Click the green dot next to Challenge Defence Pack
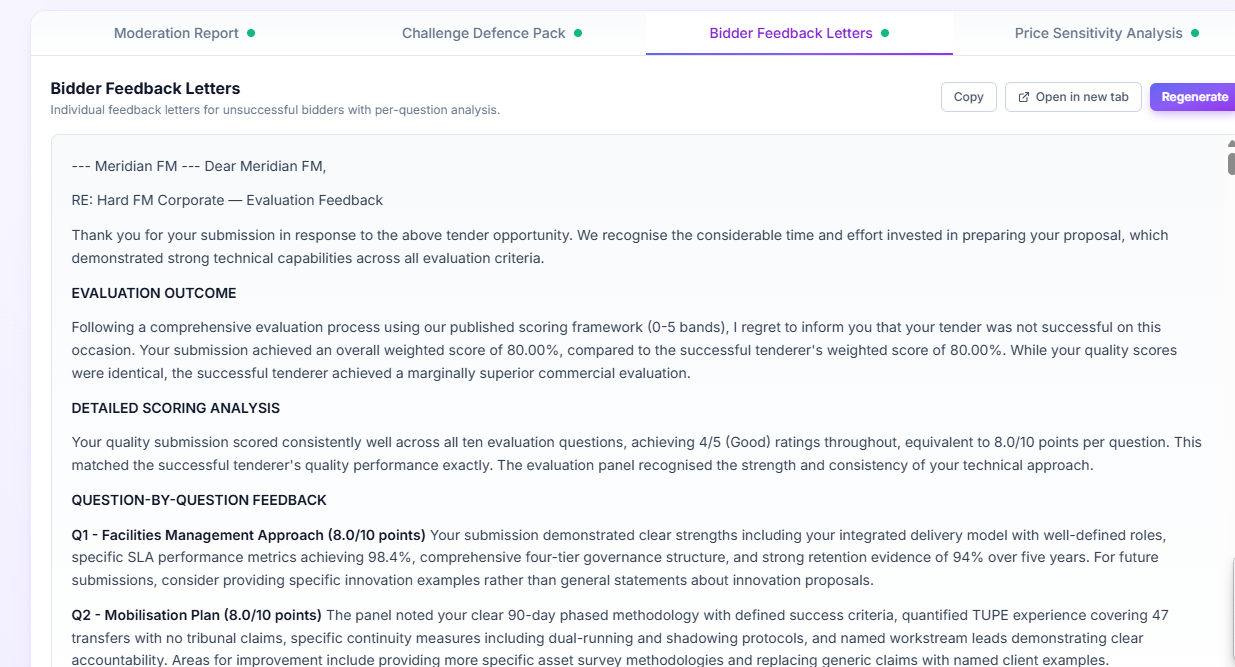 tap(578, 33)
